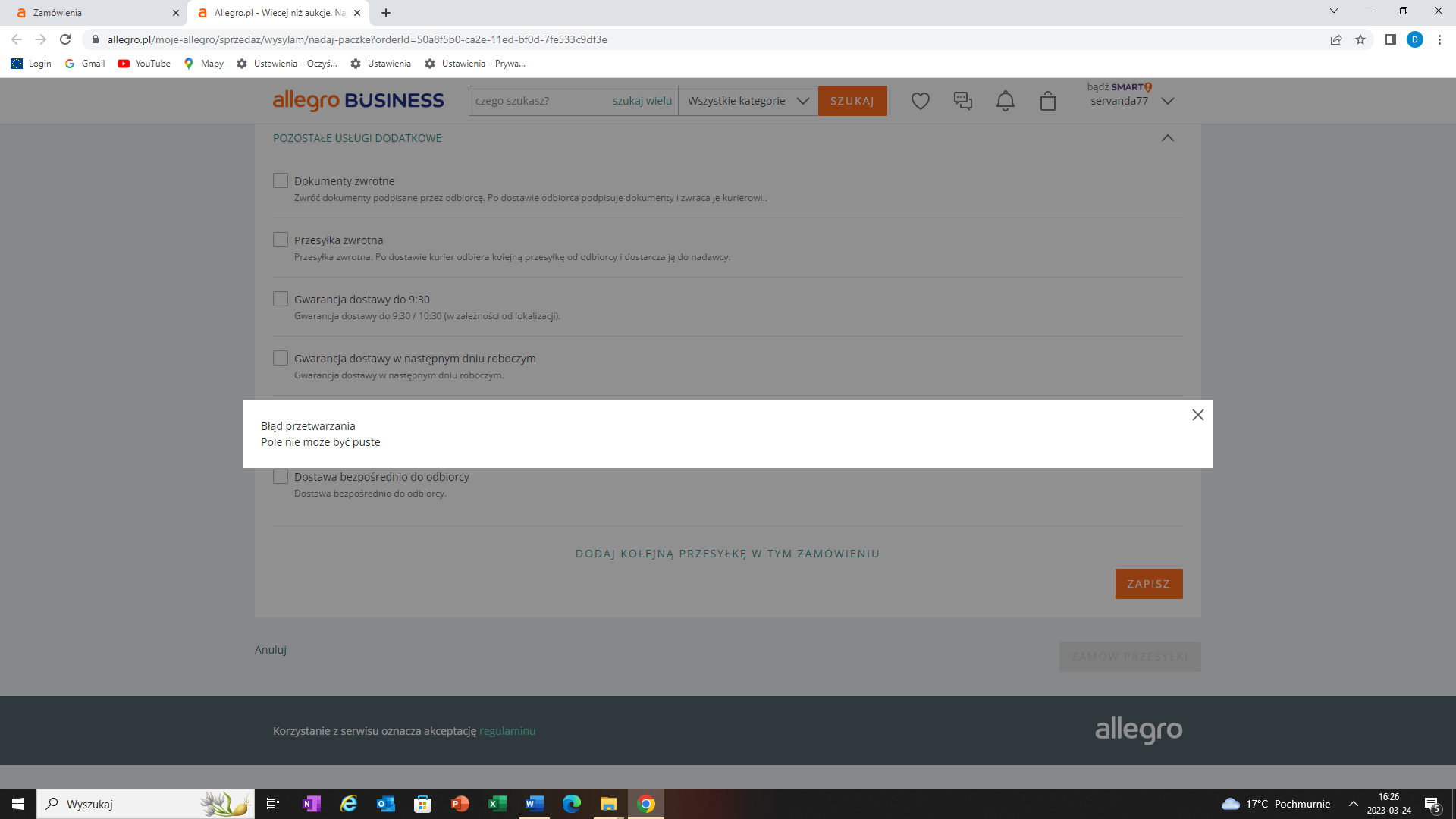
Task: Reload the page
Action: (65, 39)
